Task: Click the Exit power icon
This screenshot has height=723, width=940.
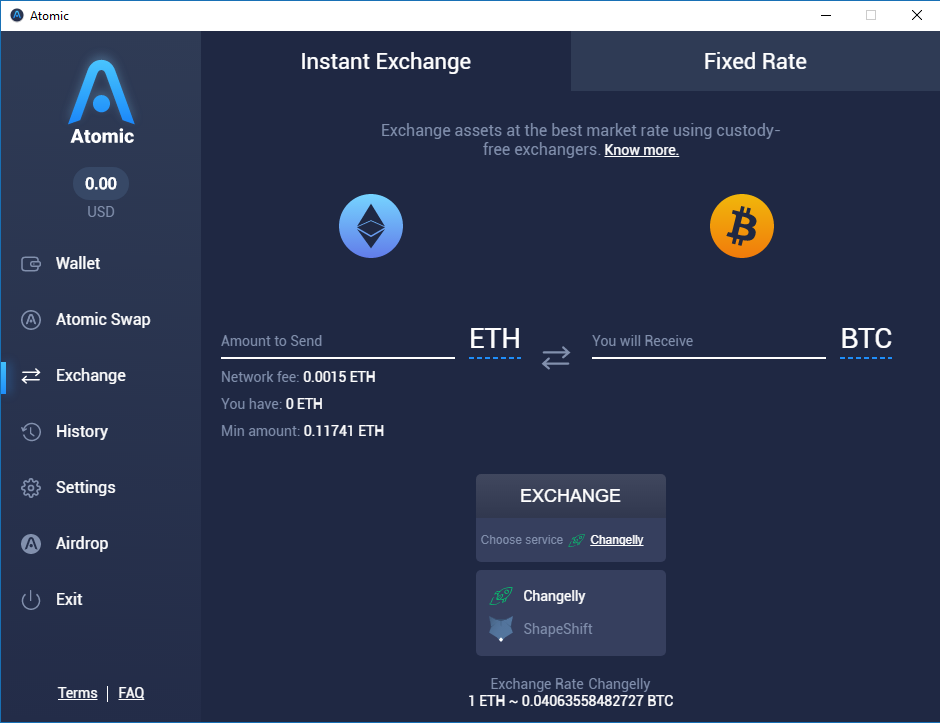Action: 31,600
